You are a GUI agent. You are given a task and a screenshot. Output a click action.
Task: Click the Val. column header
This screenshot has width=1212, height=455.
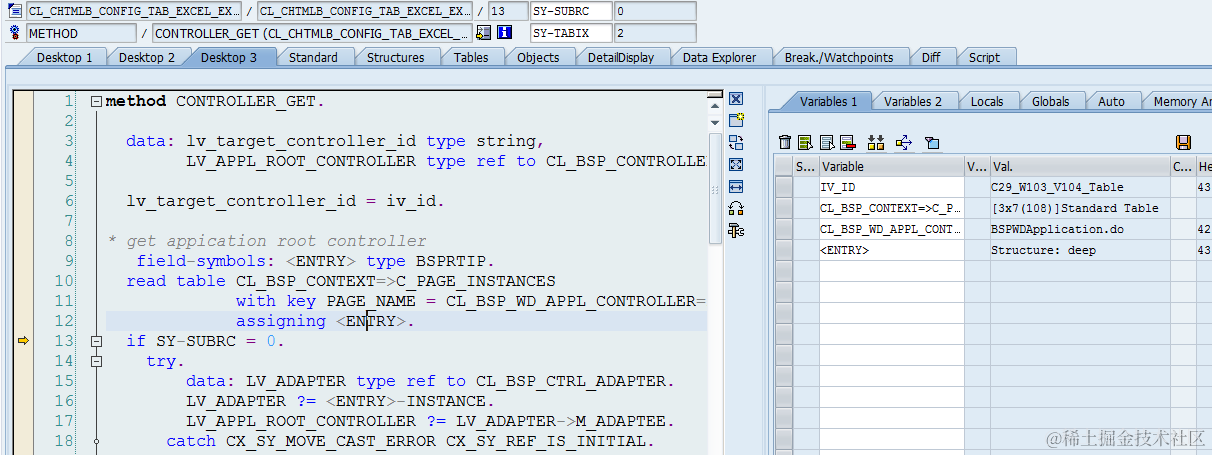1080,167
